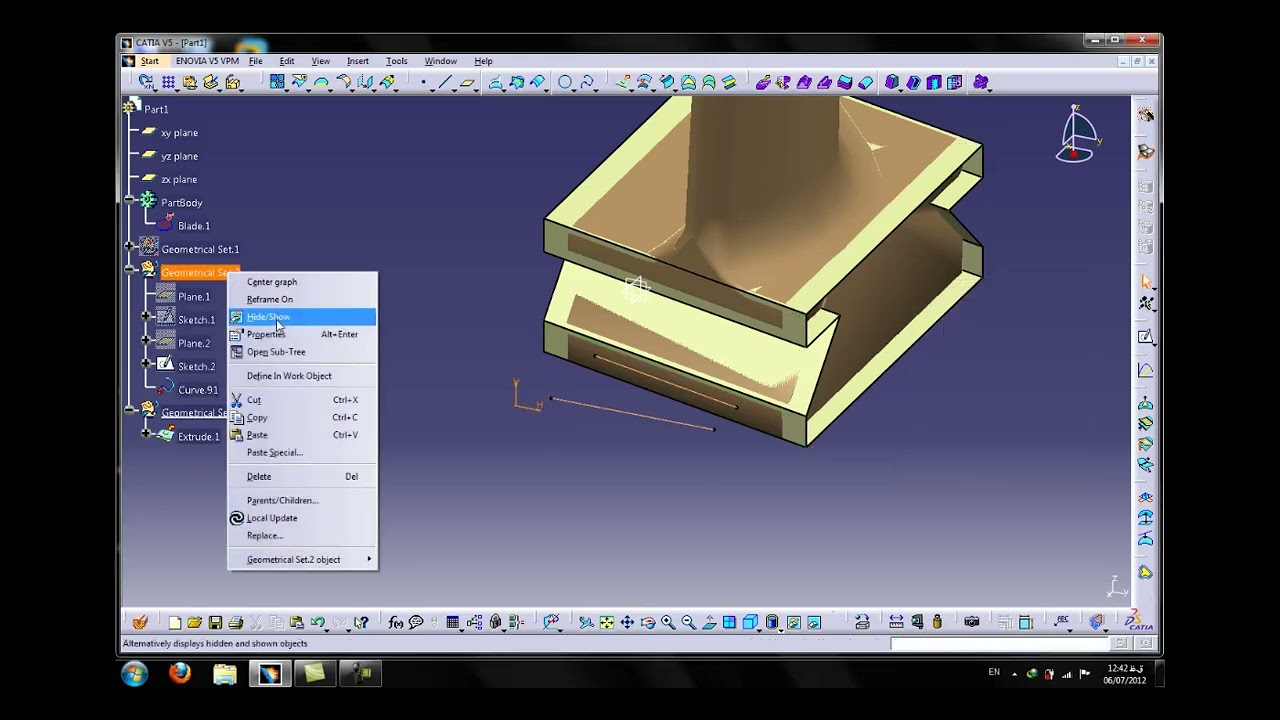The height and width of the screenshot is (720, 1280).
Task: Select the Pan view arrows icon
Action: click(x=628, y=622)
